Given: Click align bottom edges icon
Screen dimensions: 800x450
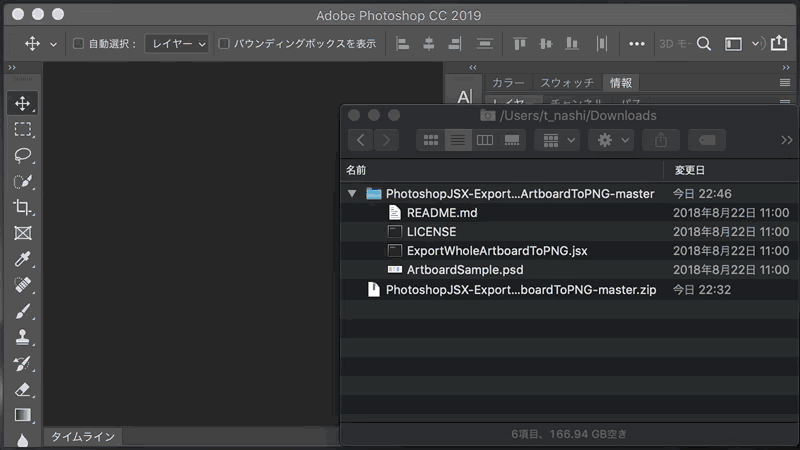Looking at the screenshot, I should pos(572,44).
